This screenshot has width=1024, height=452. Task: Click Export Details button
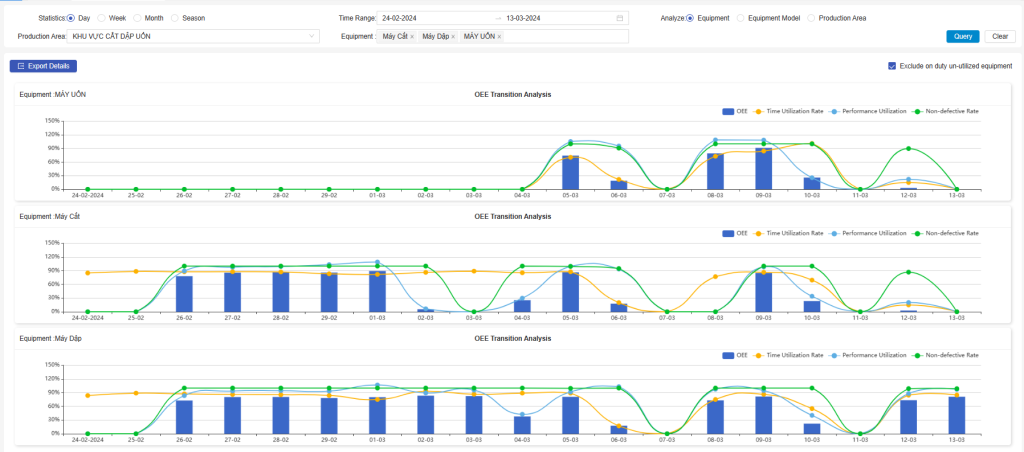coord(44,66)
